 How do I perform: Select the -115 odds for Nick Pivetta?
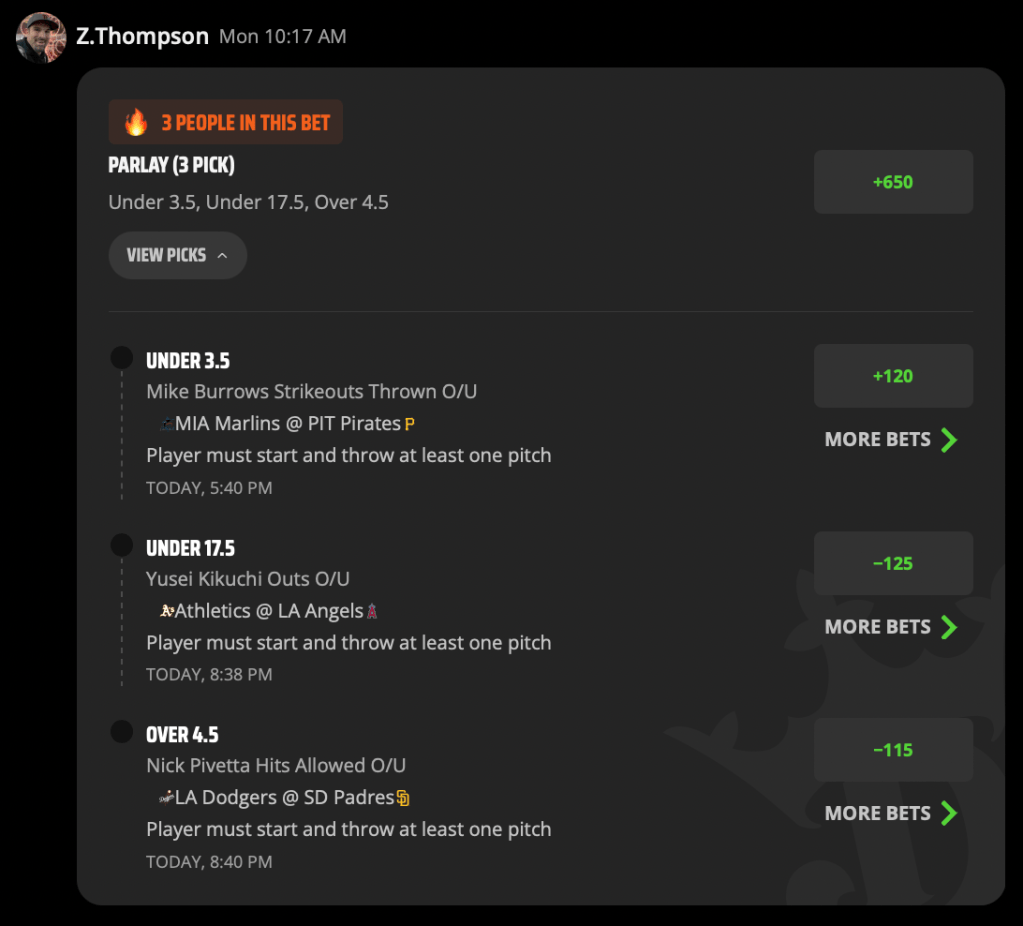[893, 750]
